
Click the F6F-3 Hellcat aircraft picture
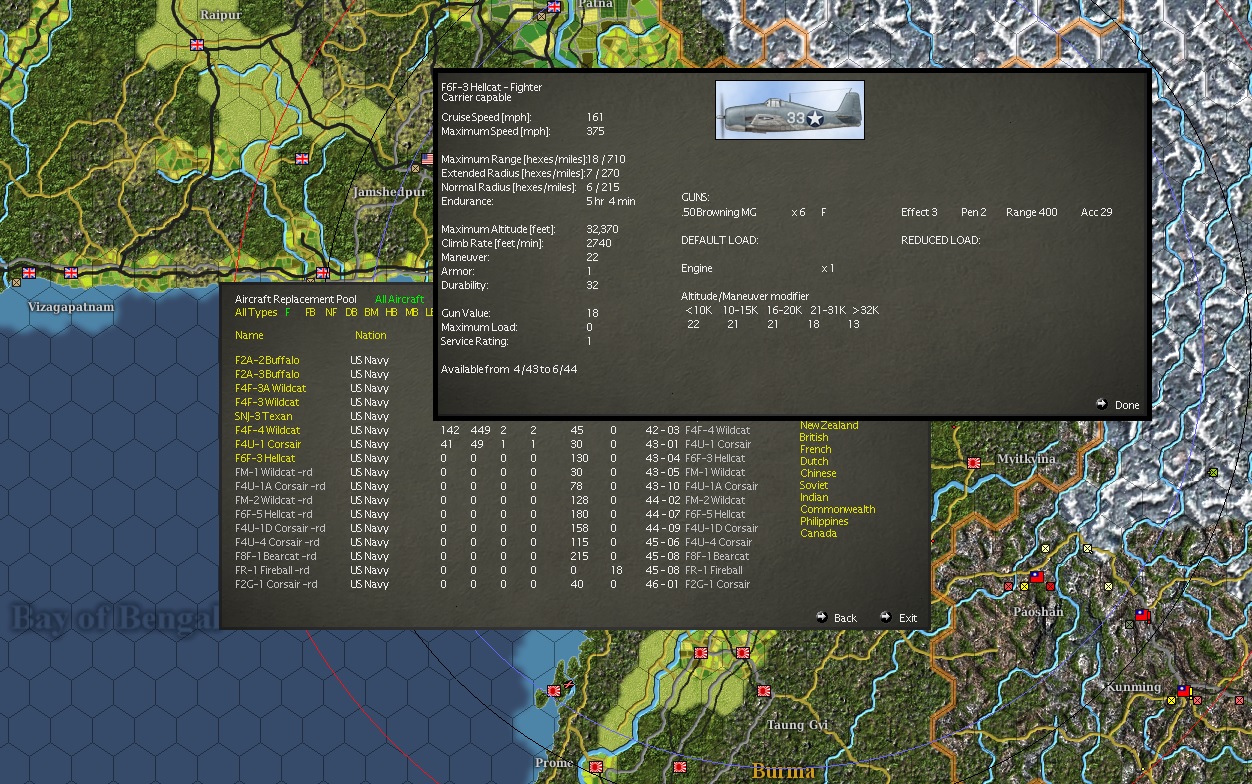tap(790, 110)
